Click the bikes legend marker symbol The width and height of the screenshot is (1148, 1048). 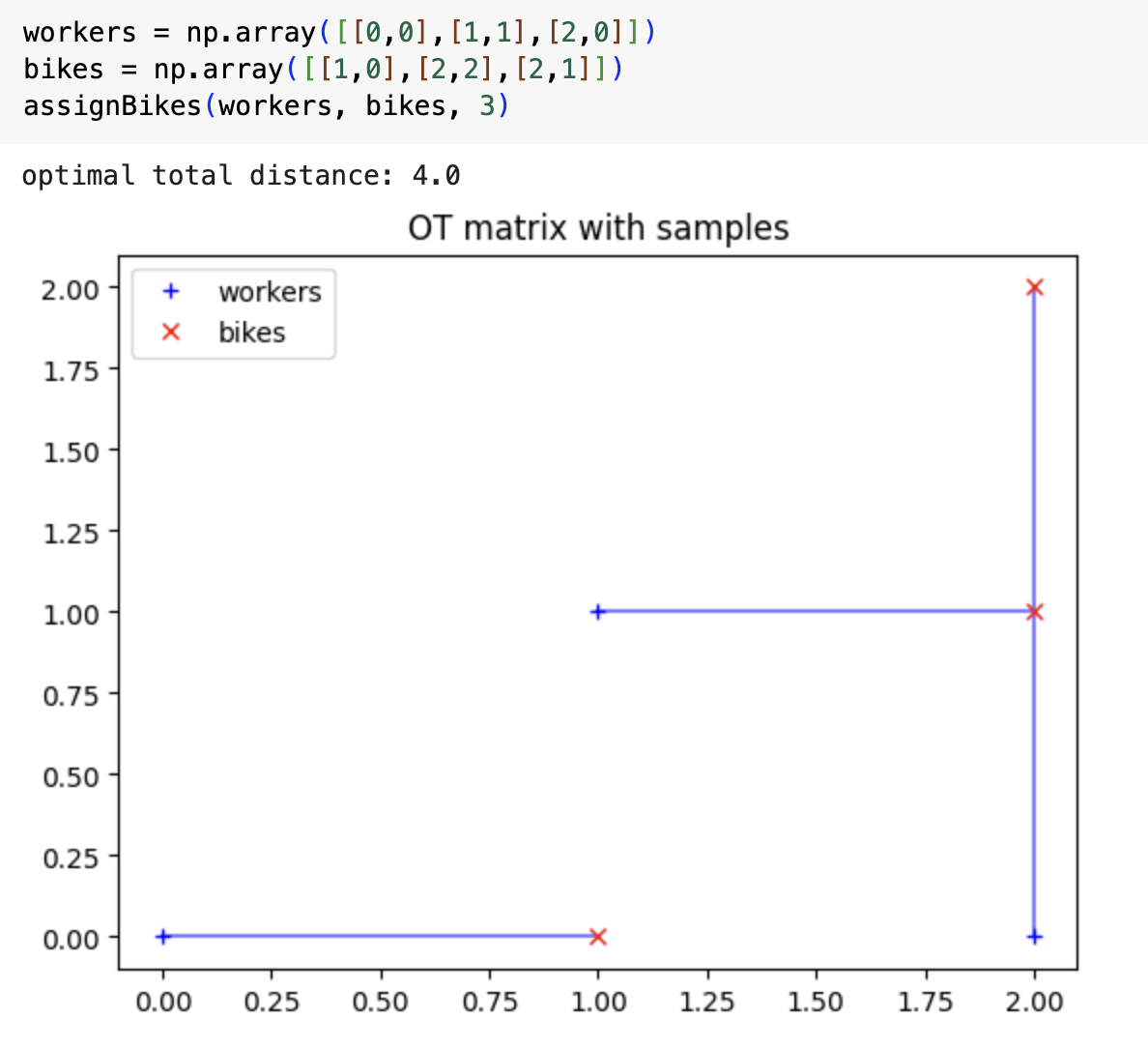click(169, 332)
